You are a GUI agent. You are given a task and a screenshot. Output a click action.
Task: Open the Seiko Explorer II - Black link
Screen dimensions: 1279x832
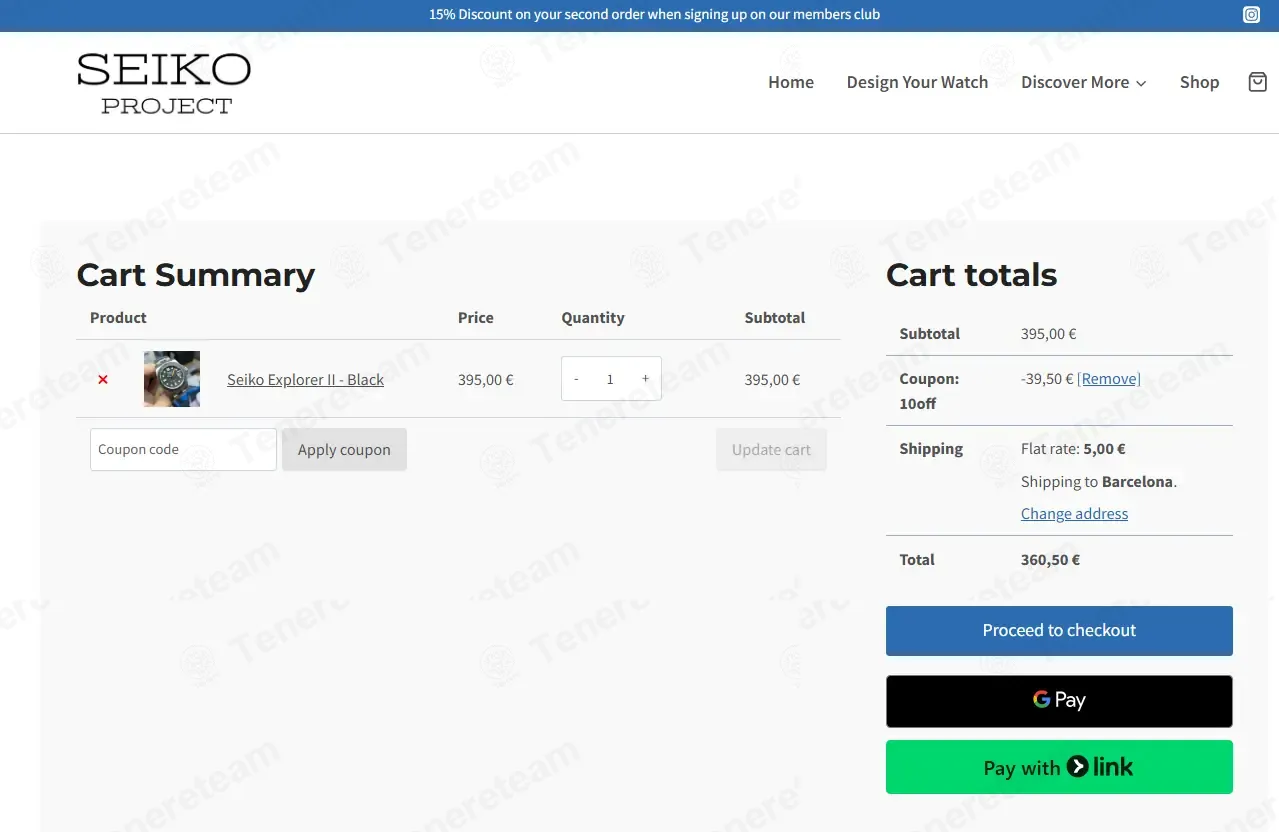tap(305, 379)
